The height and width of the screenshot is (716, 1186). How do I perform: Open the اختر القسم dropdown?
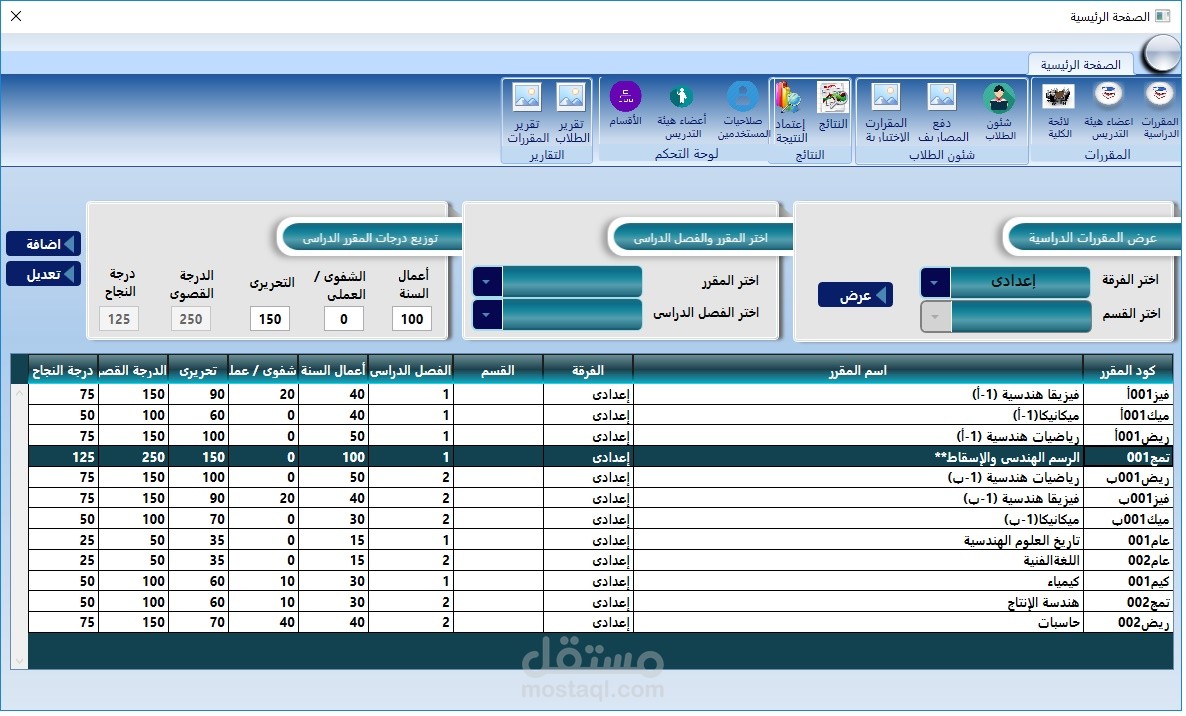(934, 317)
